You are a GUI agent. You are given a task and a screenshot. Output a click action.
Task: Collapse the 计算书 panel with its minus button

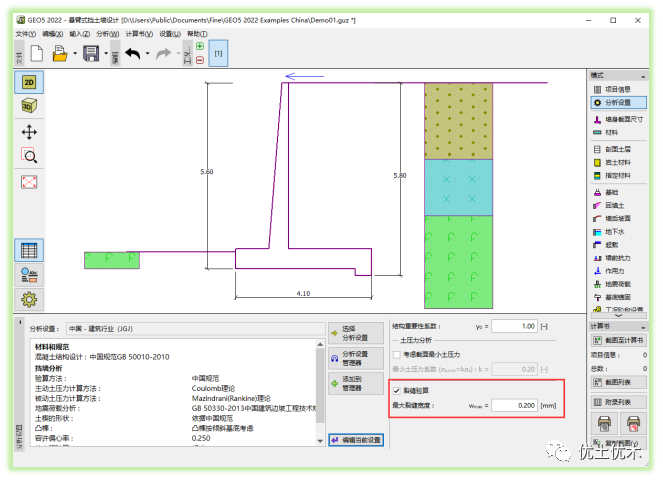pos(643,328)
